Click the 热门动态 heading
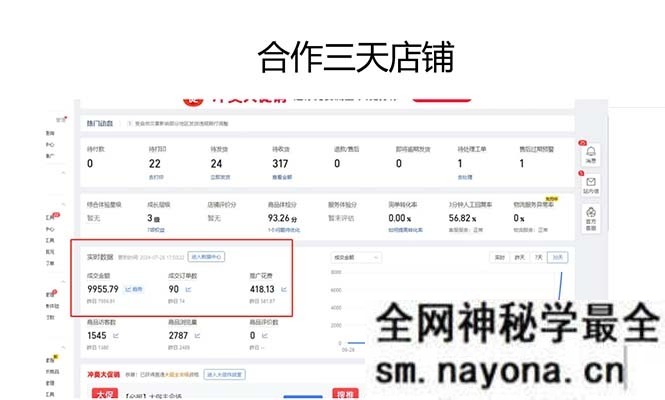665x400 pixels. tap(100, 123)
